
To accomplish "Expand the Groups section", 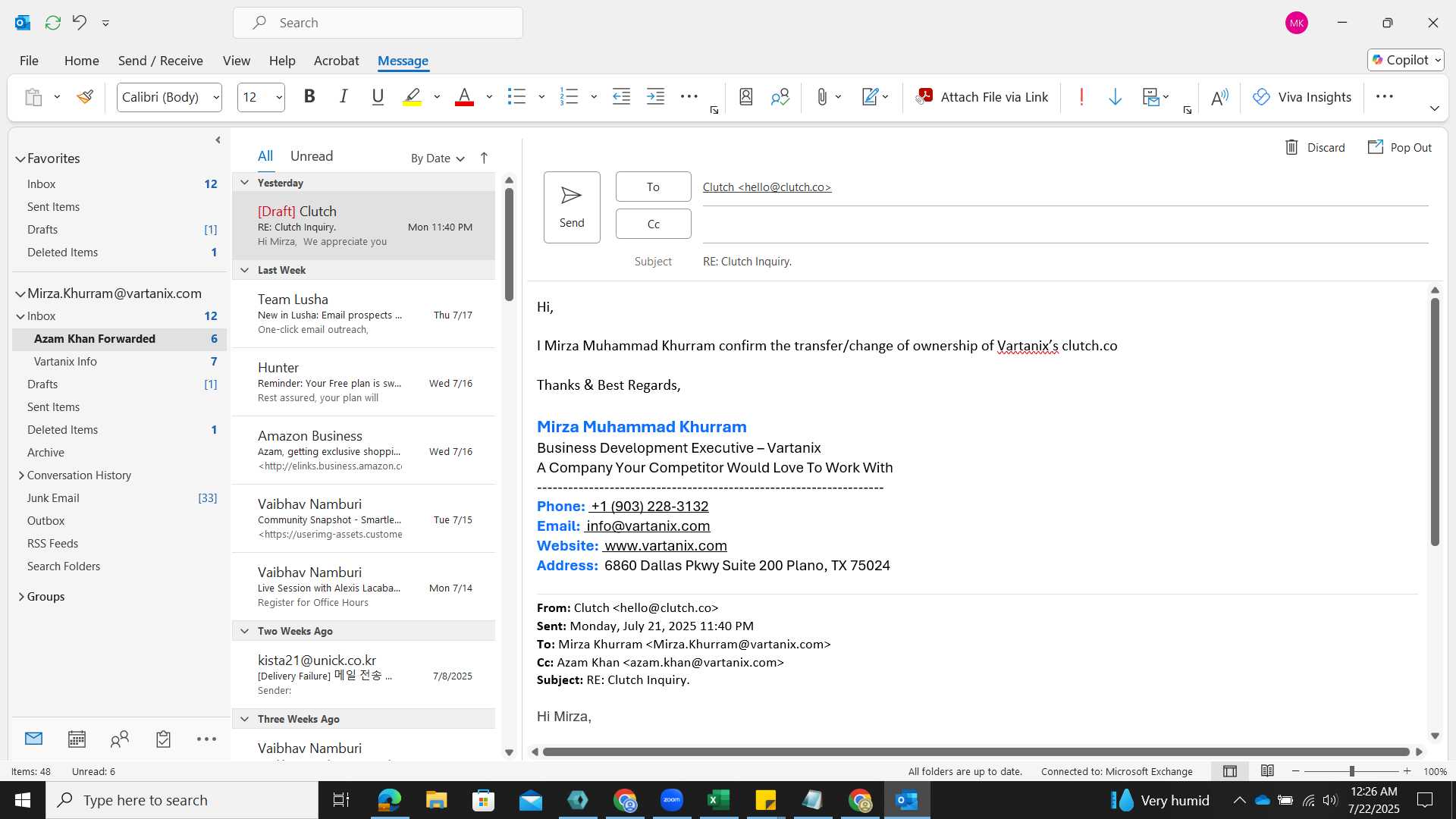I will (x=21, y=597).
